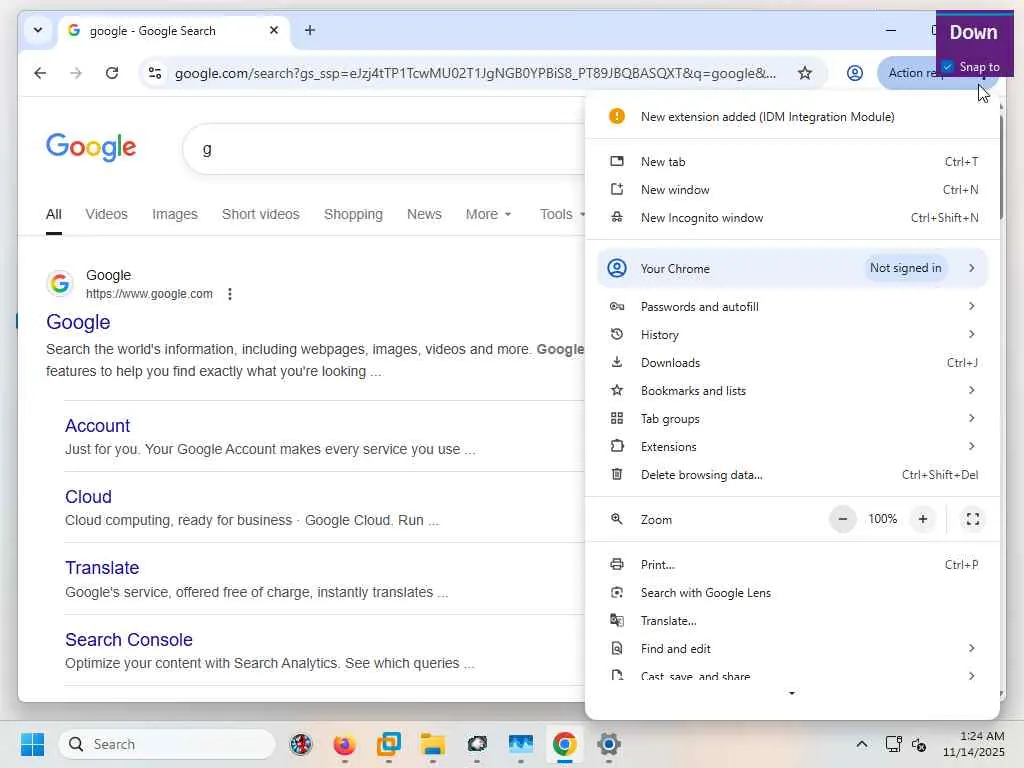Go back using the browser back arrow
This screenshot has width=1024, height=768.
[40, 73]
